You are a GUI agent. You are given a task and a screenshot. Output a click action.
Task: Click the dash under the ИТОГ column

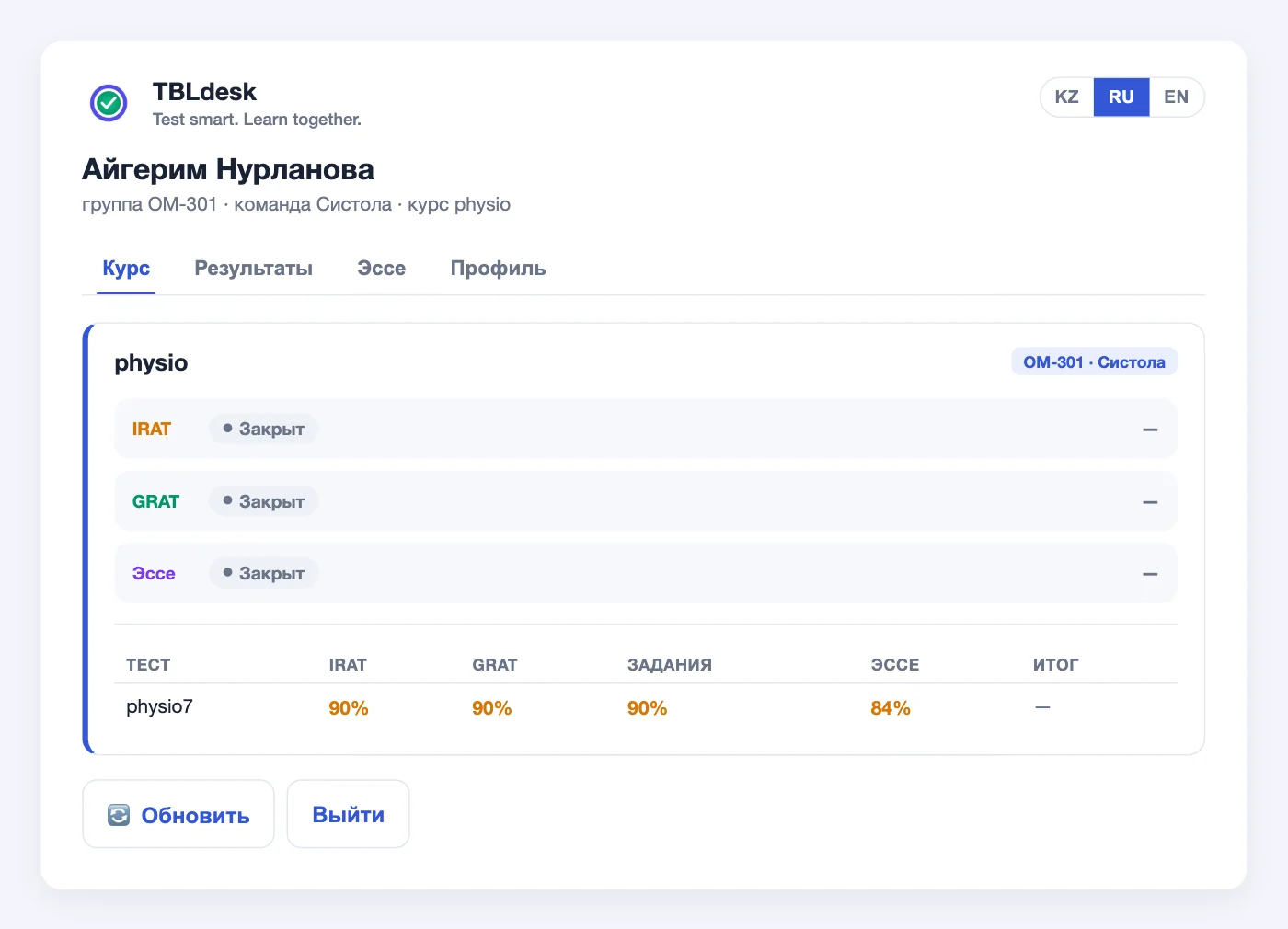pyautogui.click(x=1042, y=707)
